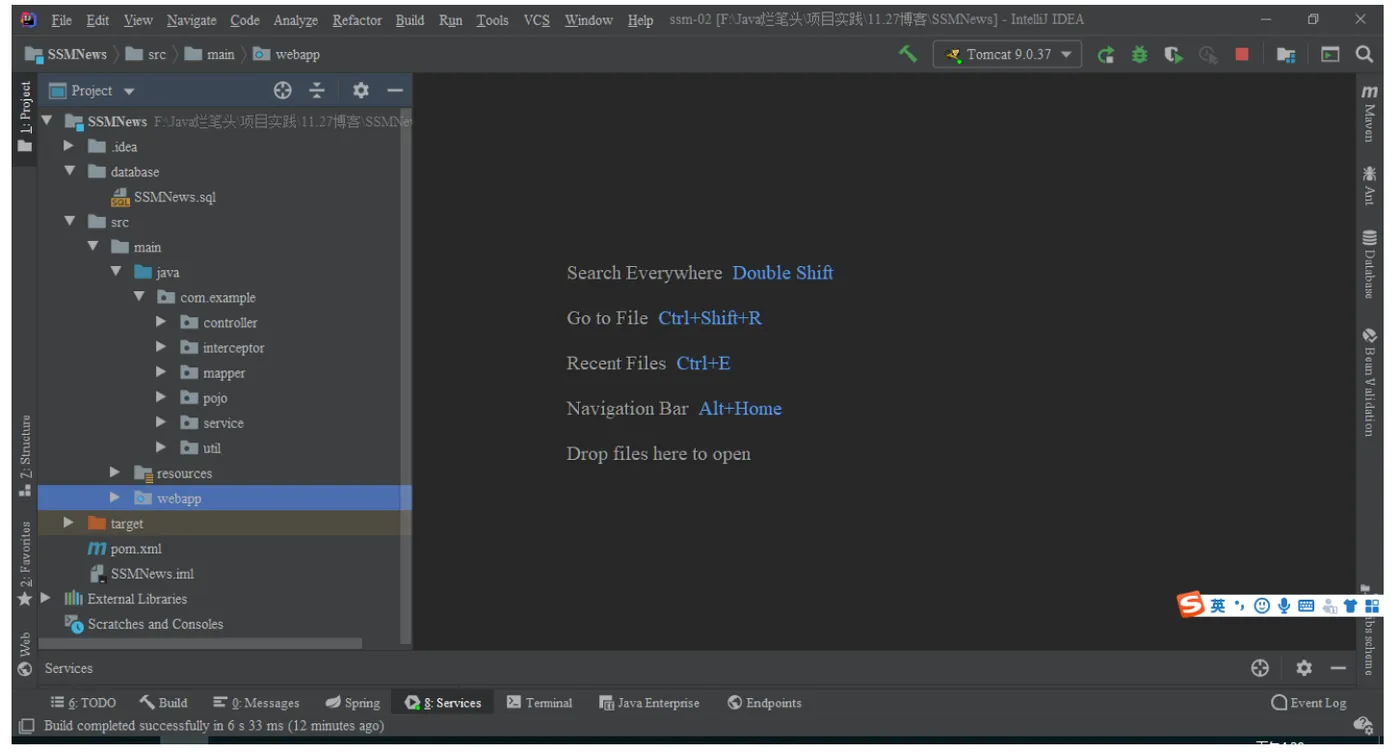The height and width of the screenshot is (753, 1400).
Task: Collapse the src folder
Action: 69,221
